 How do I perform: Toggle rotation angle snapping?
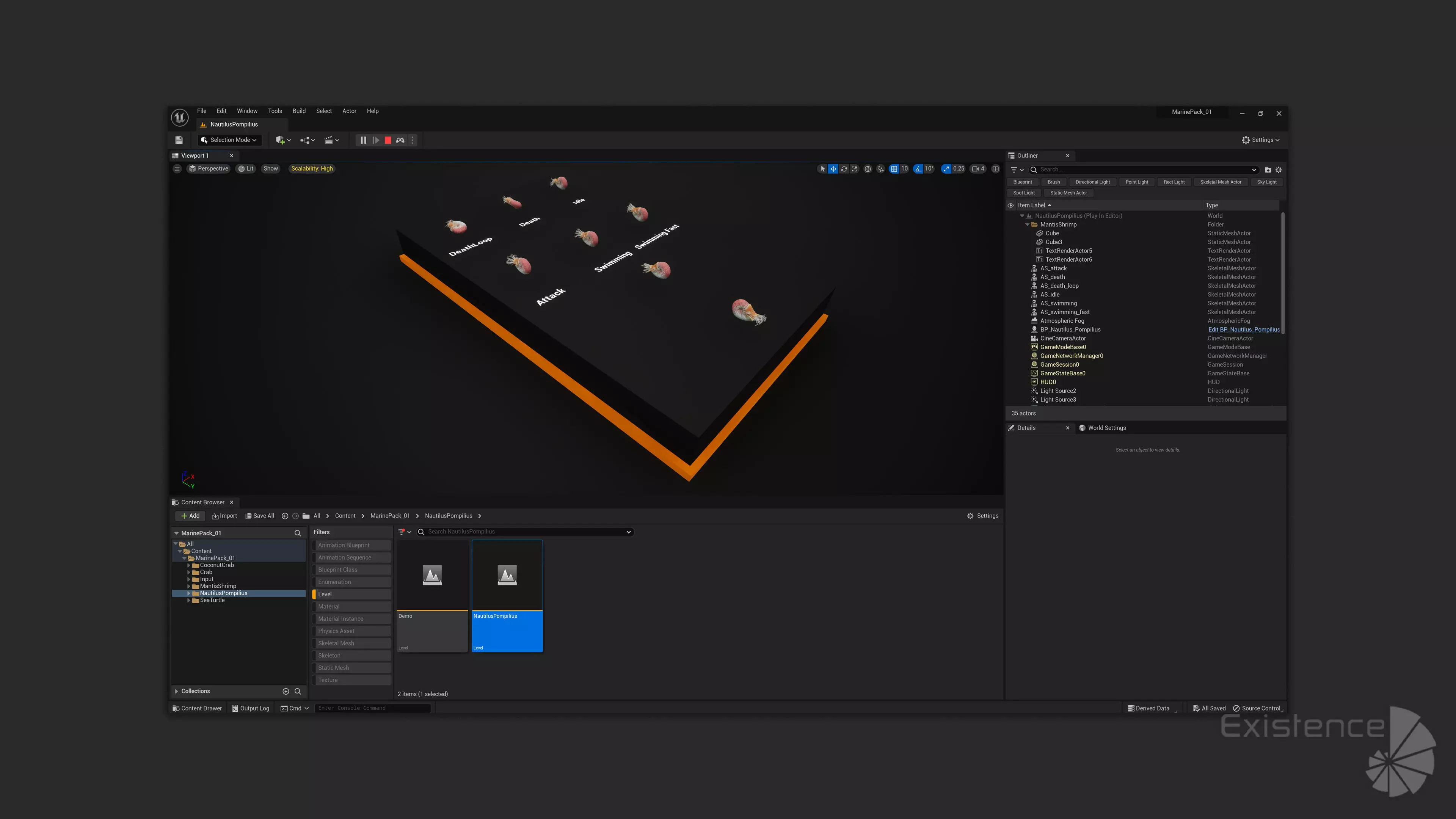918,169
